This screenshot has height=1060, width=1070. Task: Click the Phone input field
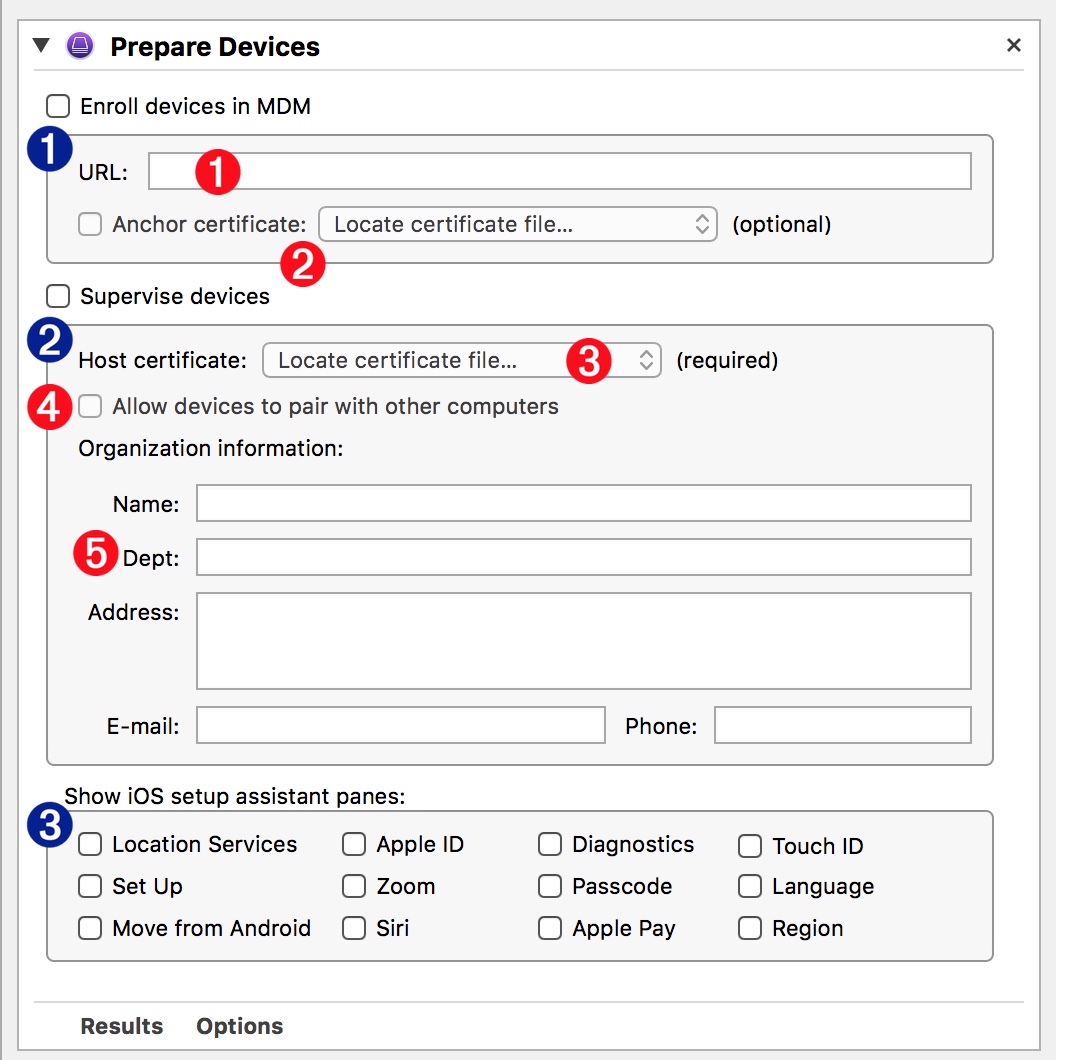842,726
